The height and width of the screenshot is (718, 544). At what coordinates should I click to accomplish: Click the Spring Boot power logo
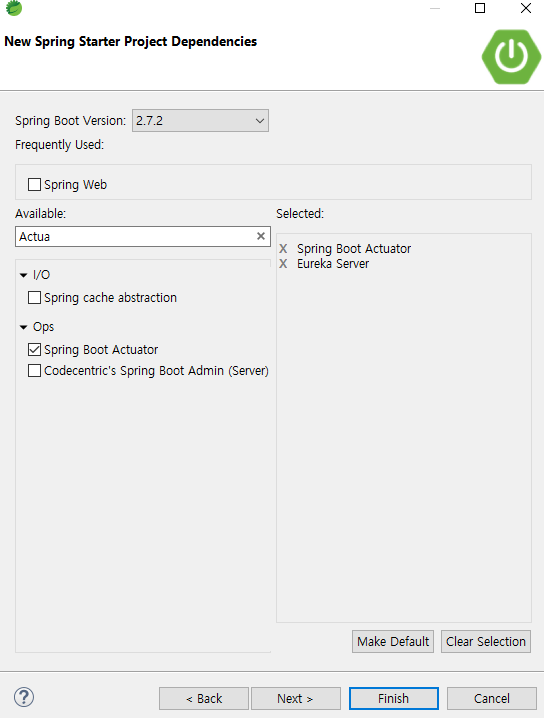[511, 57]
